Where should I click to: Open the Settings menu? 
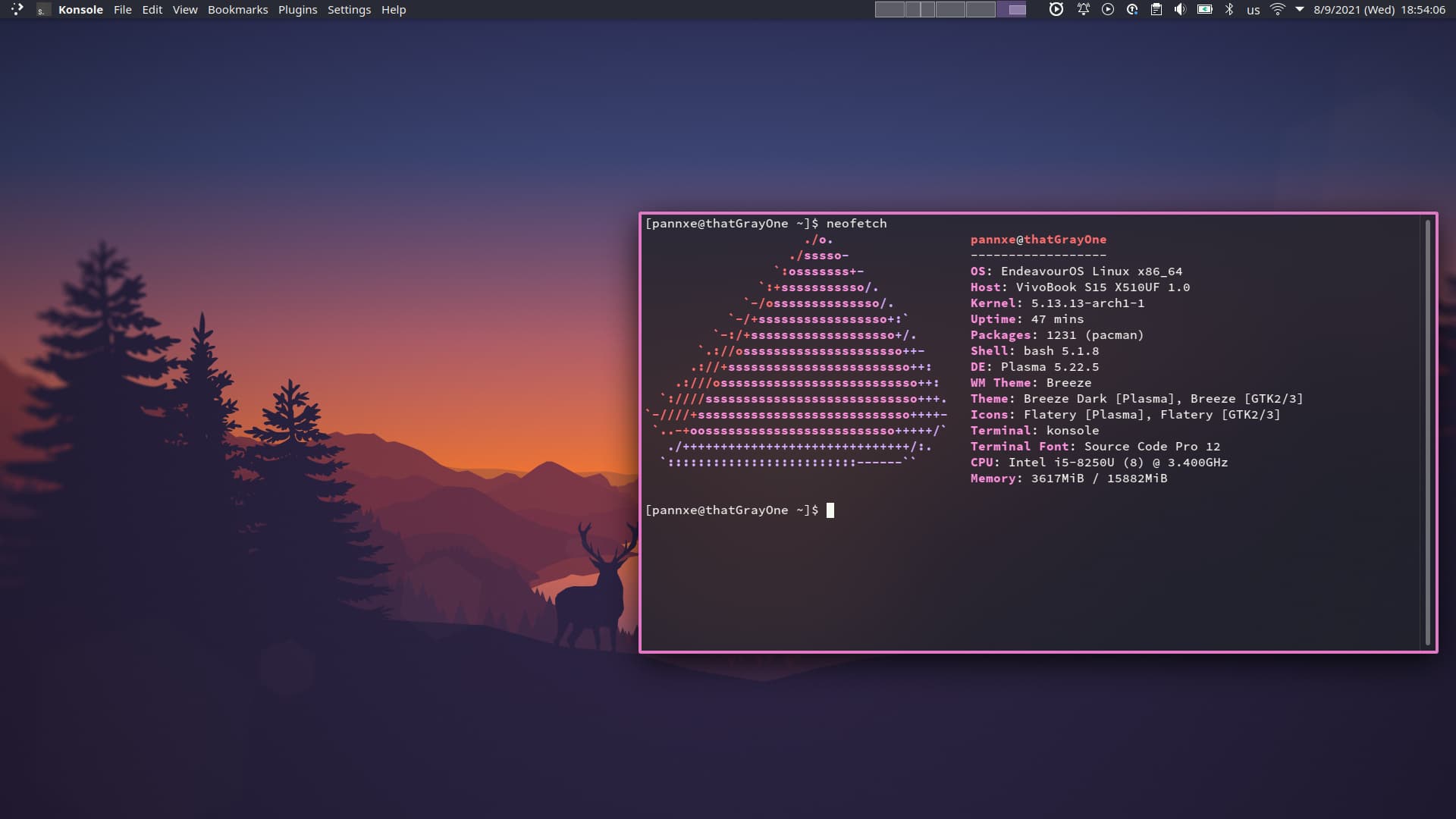[x=350, y=10]
